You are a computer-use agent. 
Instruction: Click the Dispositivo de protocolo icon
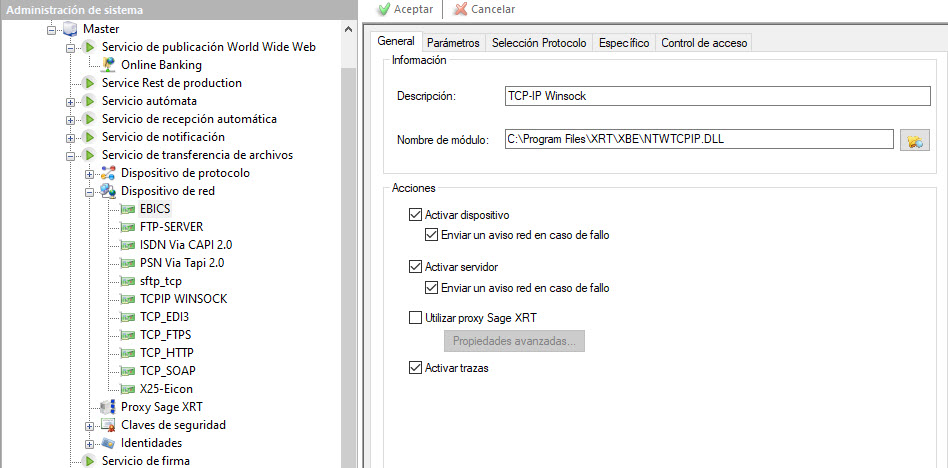[x=108, y=173]
